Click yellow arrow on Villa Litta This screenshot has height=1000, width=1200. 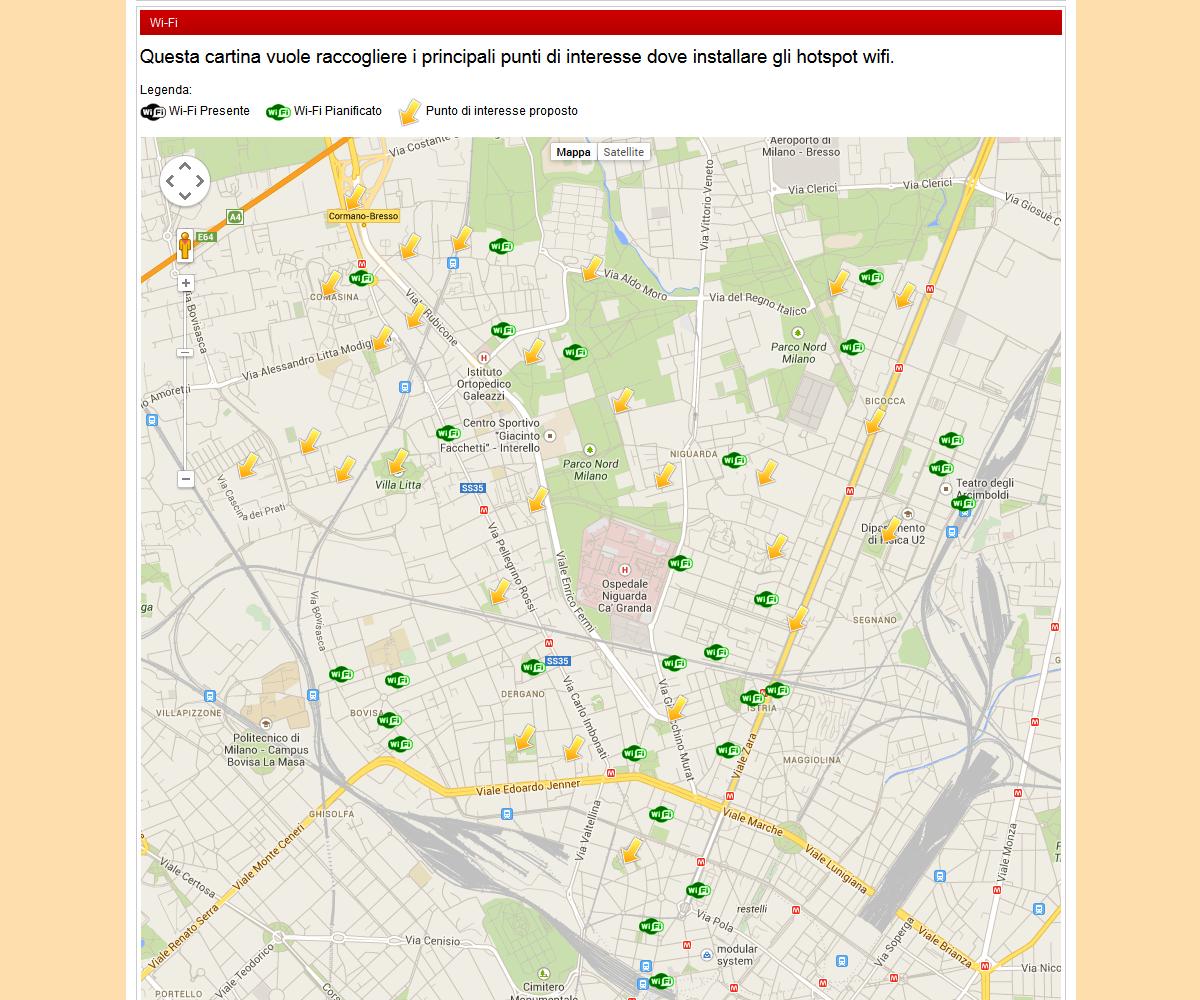click(397, 463)
